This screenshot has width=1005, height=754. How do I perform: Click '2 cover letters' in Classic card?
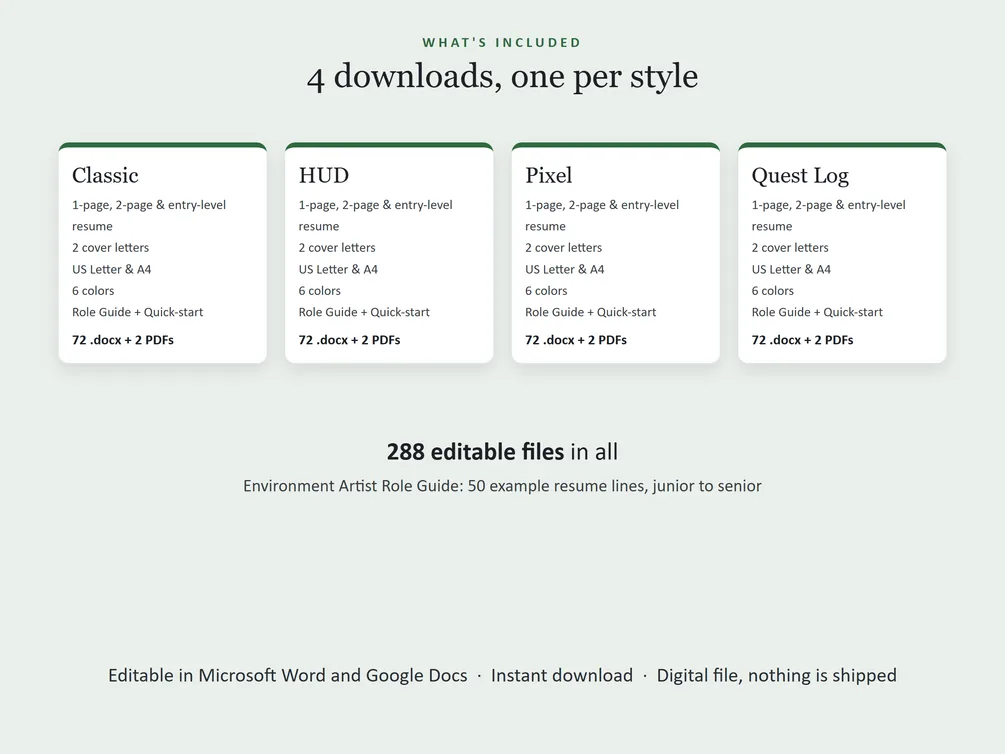tap(110, 247)
